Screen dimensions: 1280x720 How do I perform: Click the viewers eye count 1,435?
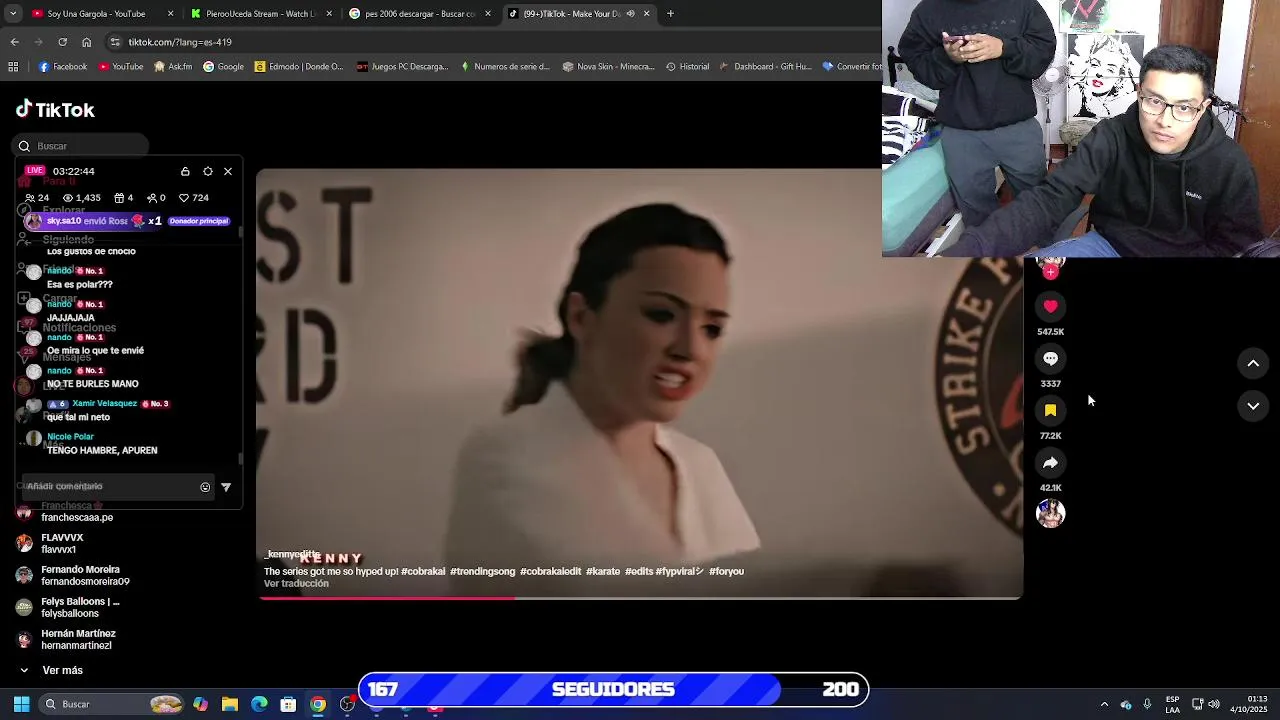[x=81, y=198]
